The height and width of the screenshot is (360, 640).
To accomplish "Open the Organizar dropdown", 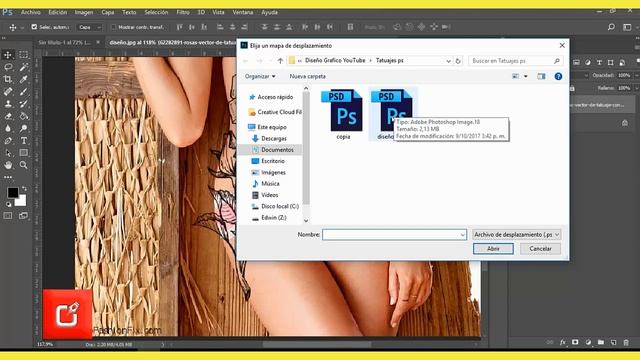I will coord(260,76).
